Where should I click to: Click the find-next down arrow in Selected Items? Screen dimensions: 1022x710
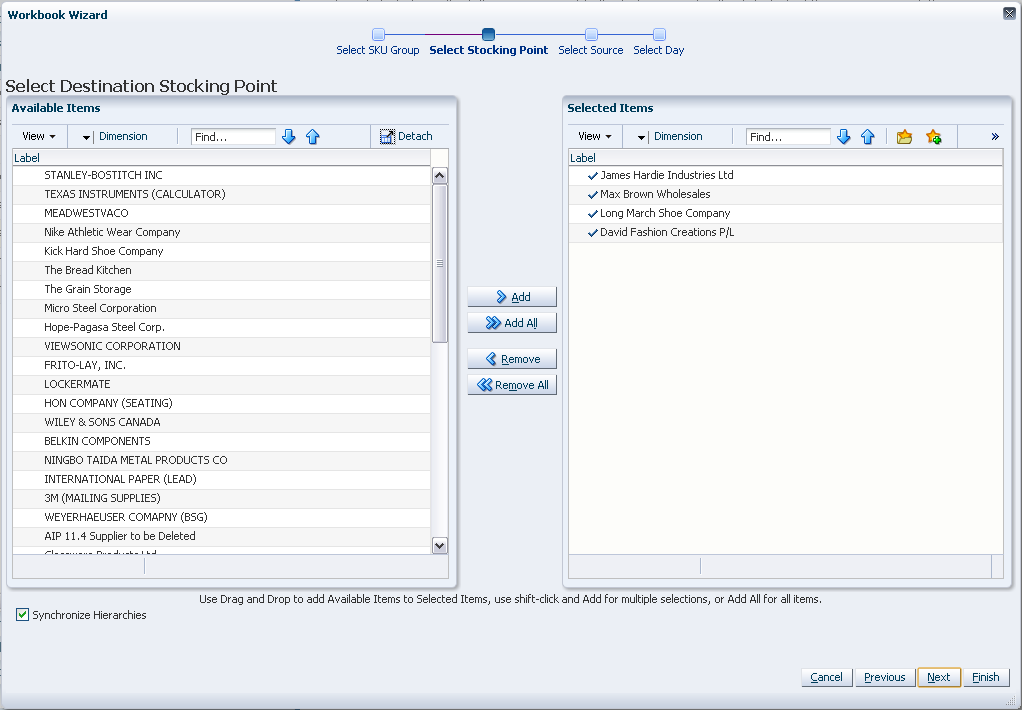[x=843, y=137]
